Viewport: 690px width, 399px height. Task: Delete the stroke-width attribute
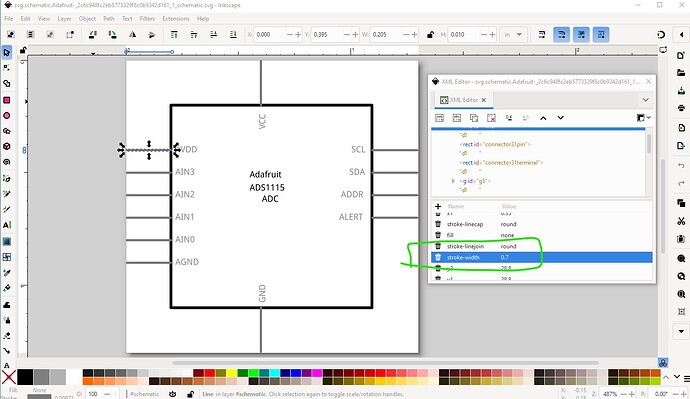pos(438,257)
